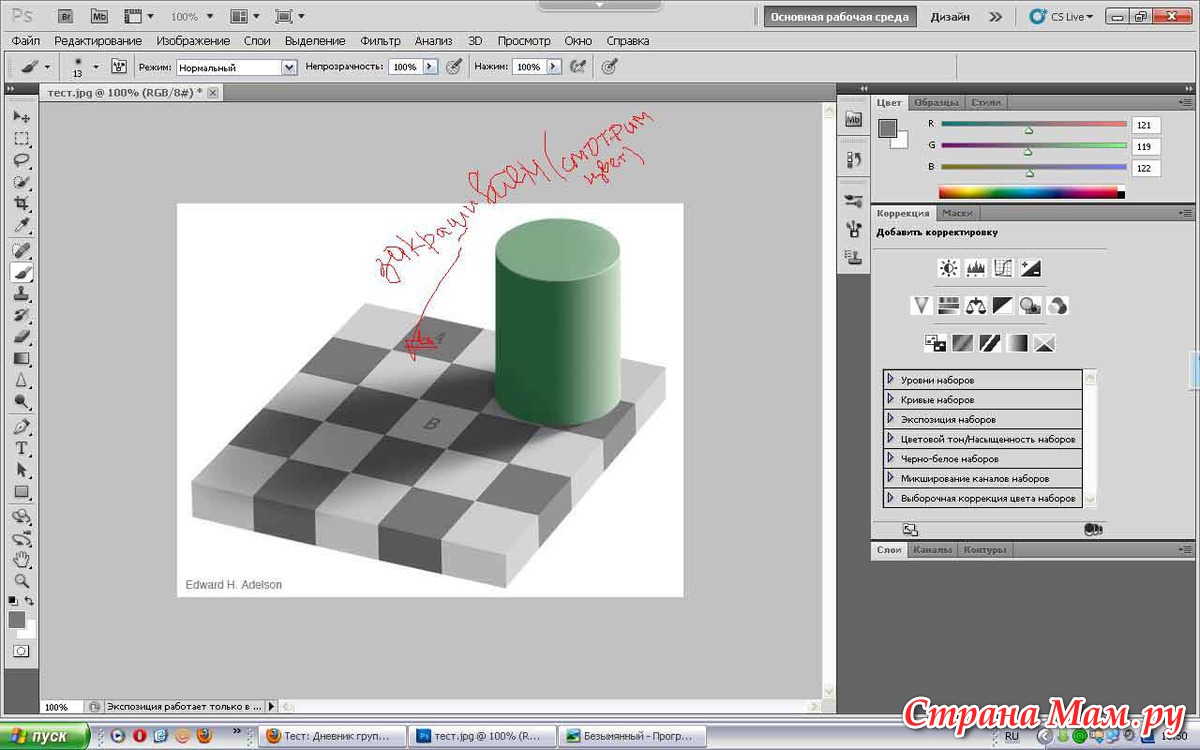Select the Horizontal Type tool
Viewport: 1200px width, 750px height.
21,449
